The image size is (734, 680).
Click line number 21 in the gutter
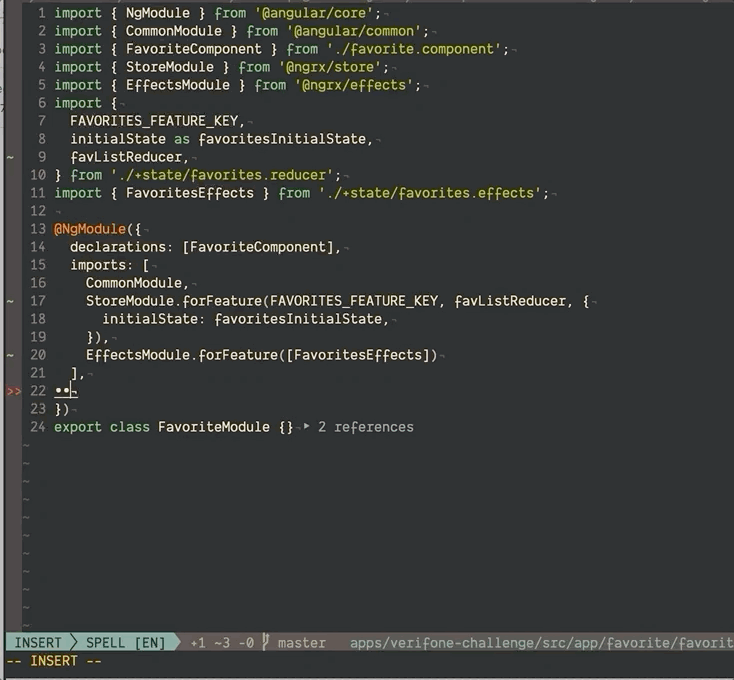tap(38, 373)
